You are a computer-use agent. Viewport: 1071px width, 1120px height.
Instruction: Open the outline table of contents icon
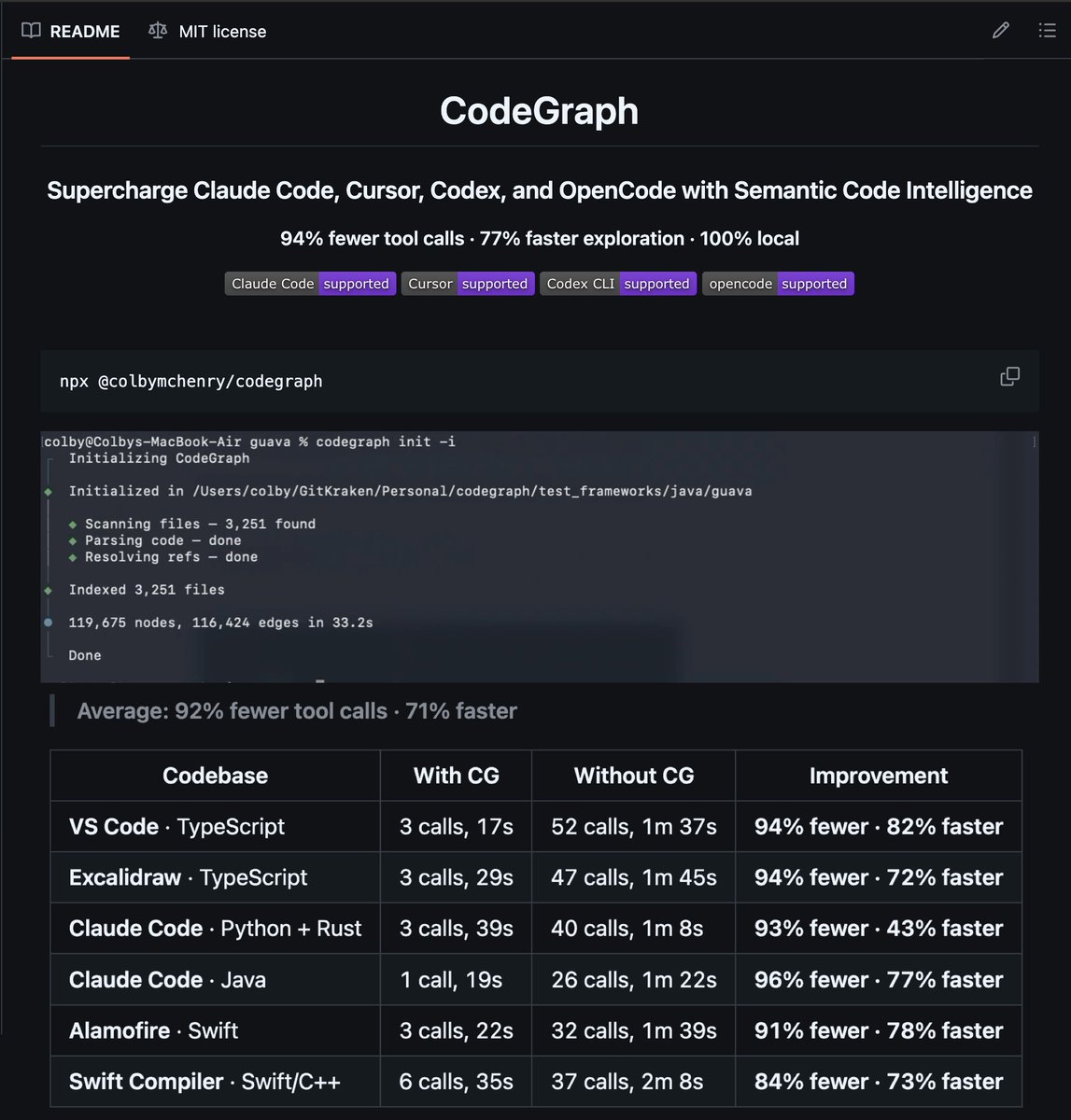[x=1047, y=31]
